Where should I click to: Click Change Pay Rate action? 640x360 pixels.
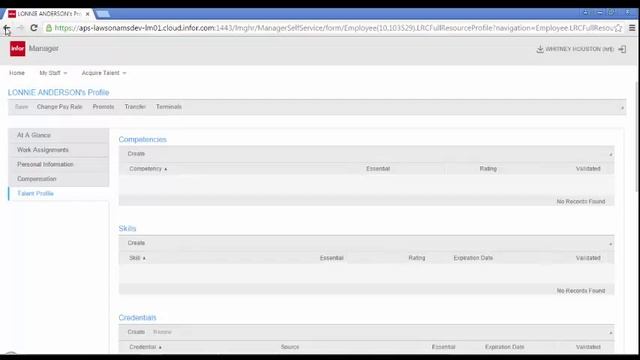tap(60, 107)
